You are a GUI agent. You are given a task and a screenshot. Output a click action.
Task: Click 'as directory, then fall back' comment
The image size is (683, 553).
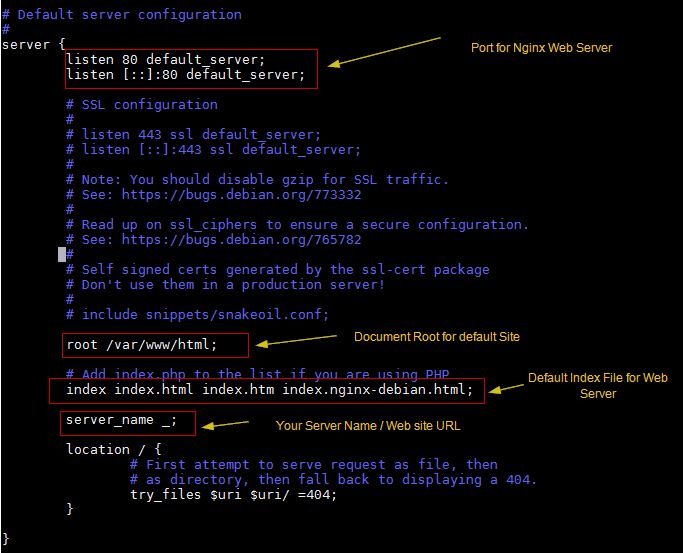click(333, 480)
